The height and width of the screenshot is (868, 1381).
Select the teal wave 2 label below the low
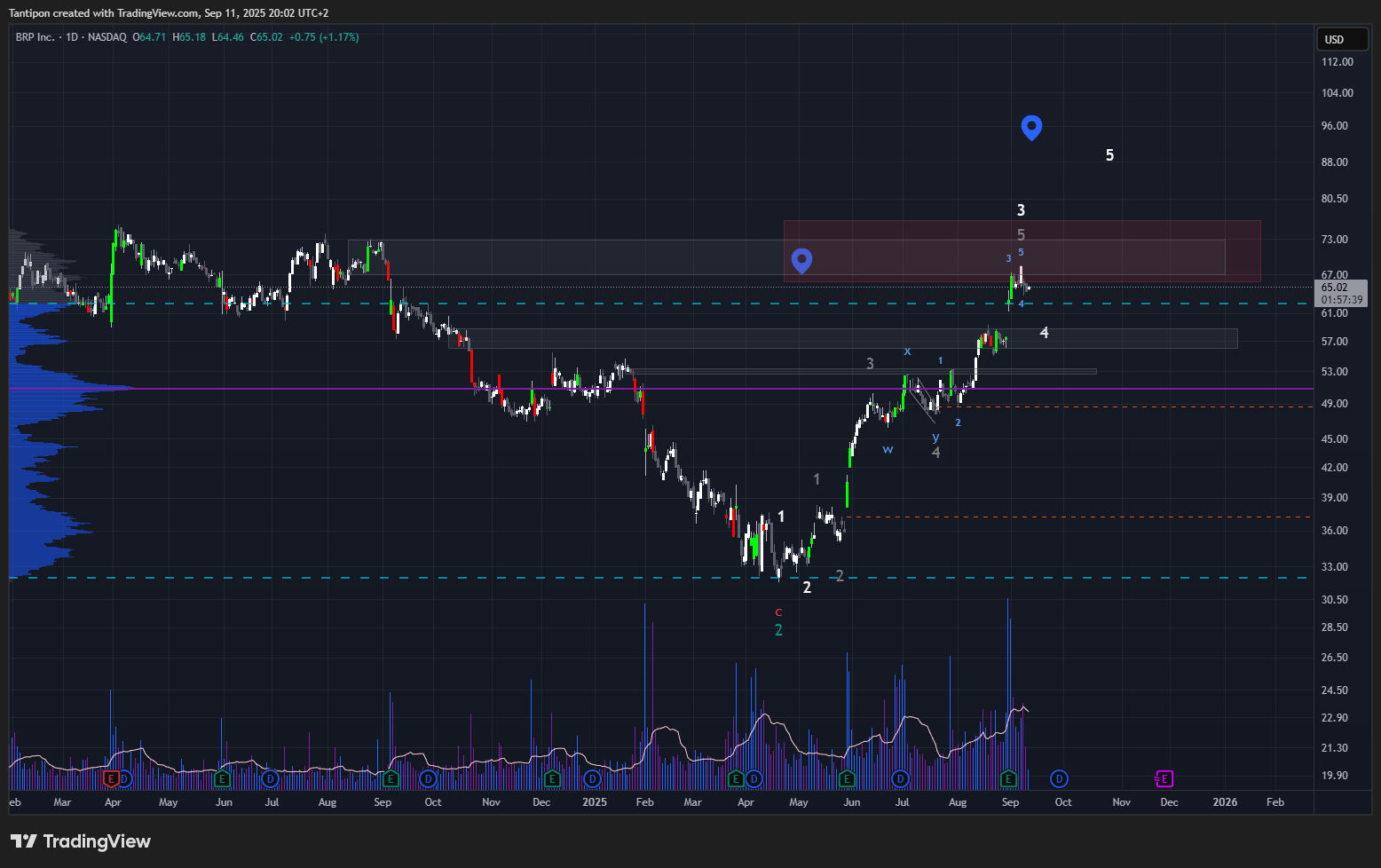tap(778, 630)
